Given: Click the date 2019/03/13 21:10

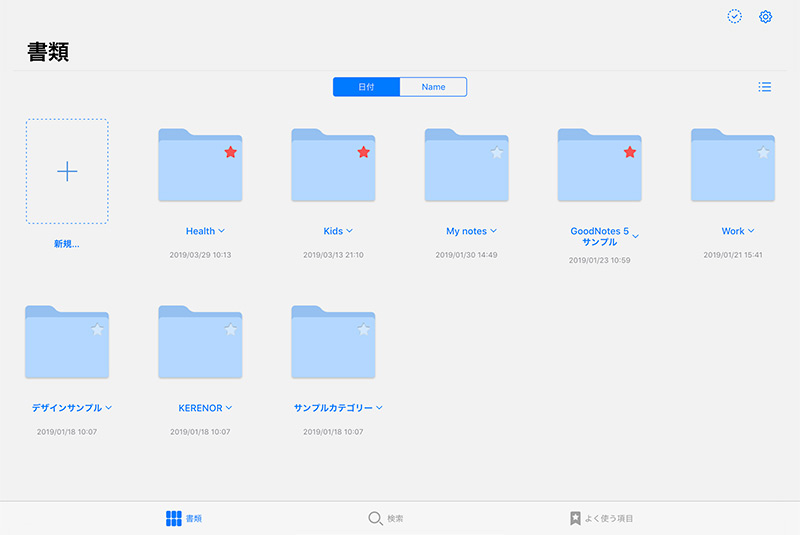Looking at the screenshot, I should pyautogui.click(x=333, y=254).
